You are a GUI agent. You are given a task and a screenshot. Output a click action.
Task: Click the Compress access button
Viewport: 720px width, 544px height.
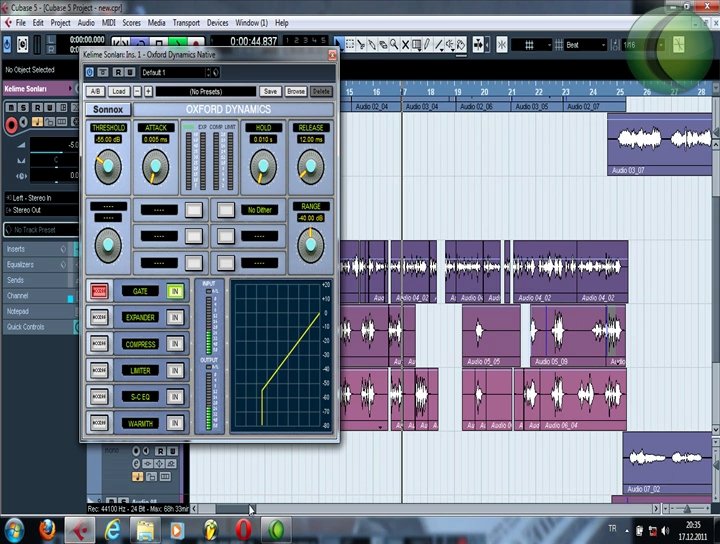[99, 344]
